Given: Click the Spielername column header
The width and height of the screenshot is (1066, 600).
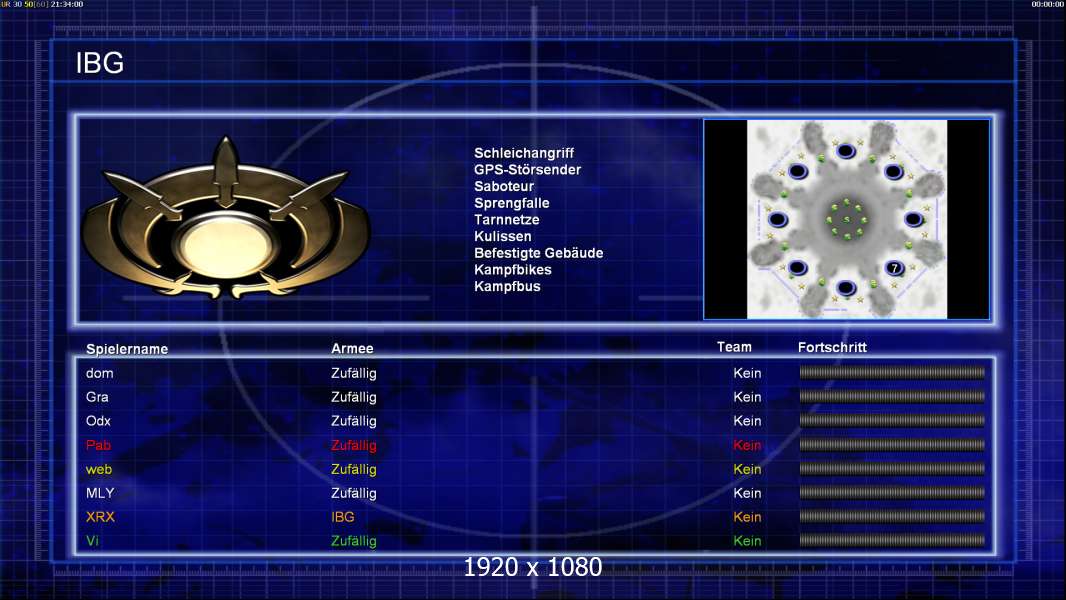Looking at the screenshot, I should (x=127, y=349).
